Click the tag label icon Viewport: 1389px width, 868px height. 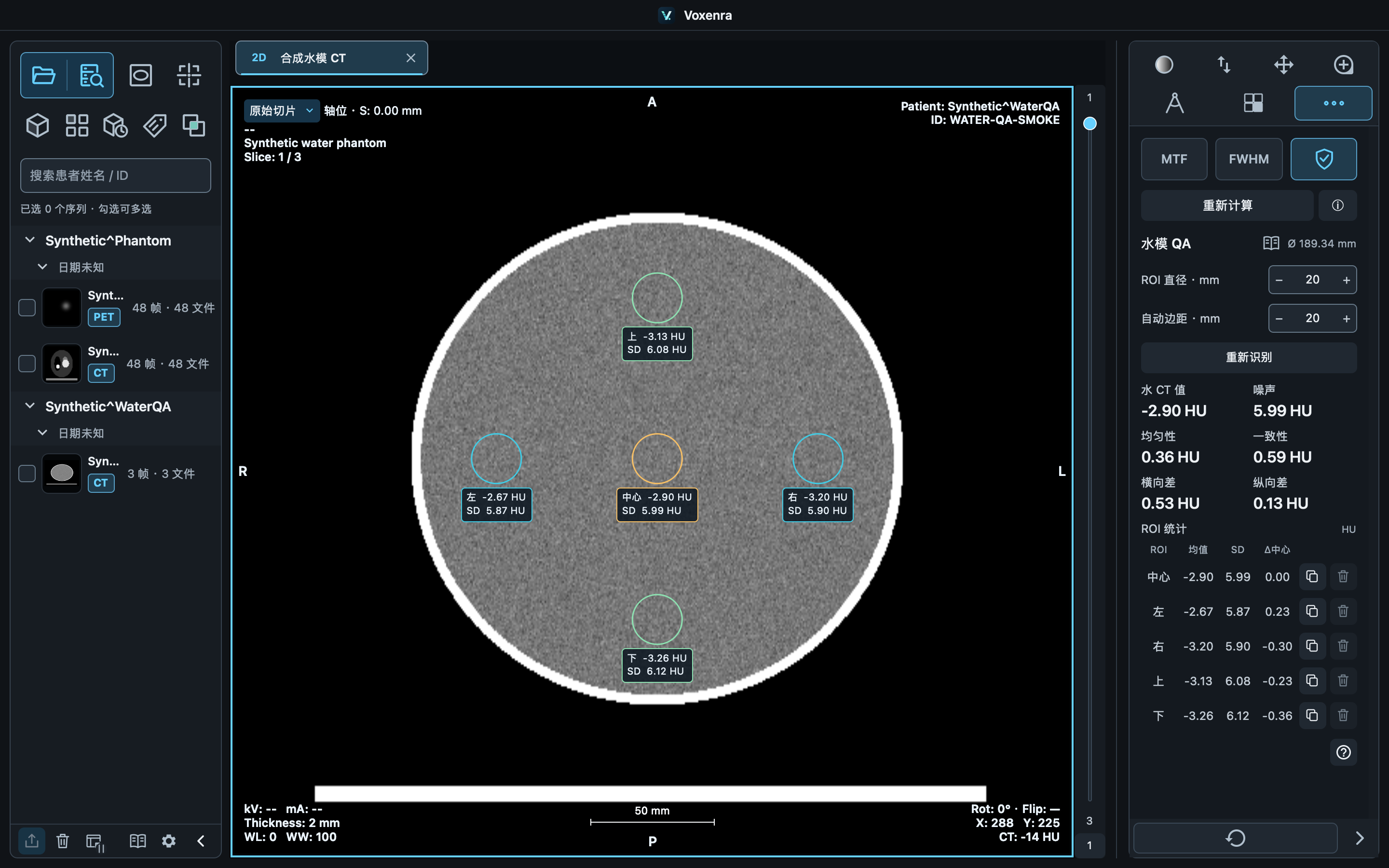coord(155,125)
